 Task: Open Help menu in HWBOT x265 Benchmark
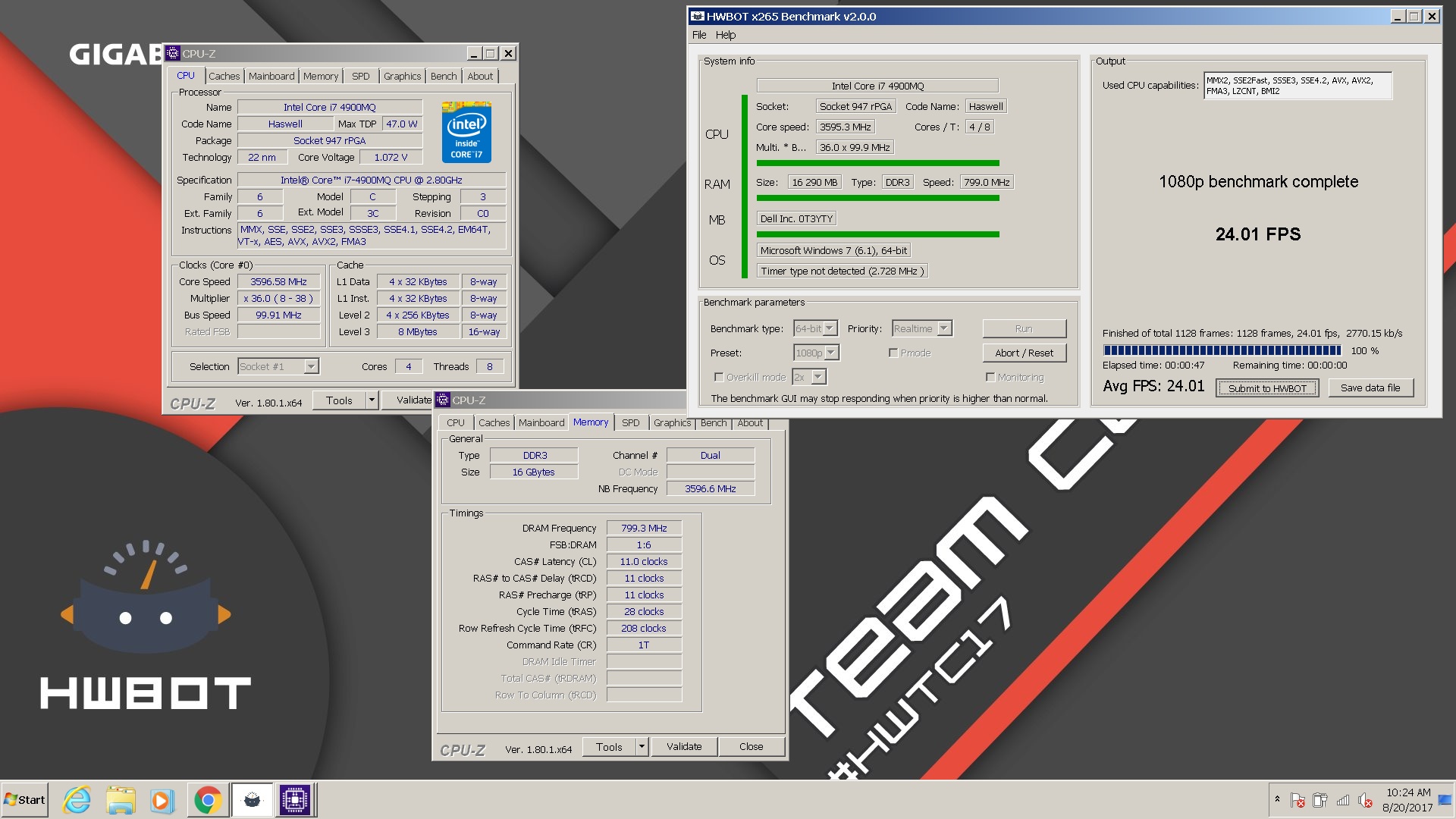726,35
